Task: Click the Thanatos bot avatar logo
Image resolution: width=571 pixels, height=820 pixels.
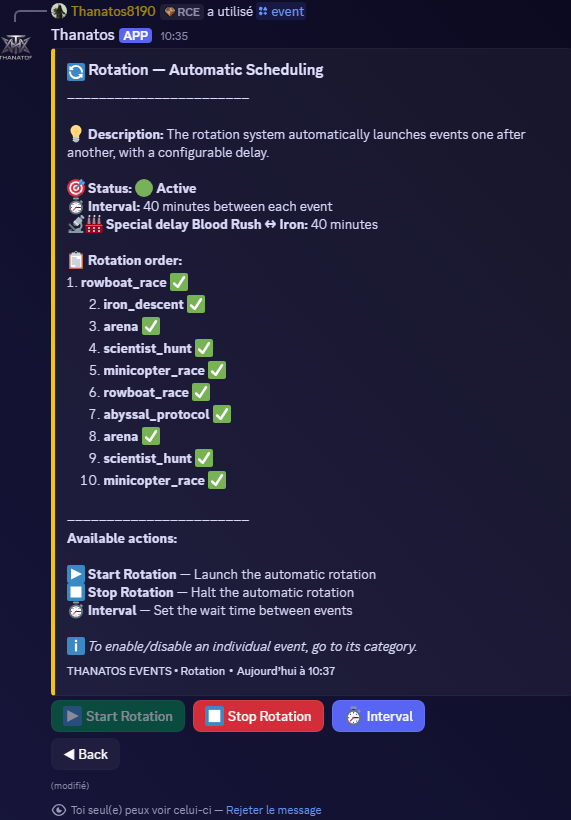Action: [16, 47]
